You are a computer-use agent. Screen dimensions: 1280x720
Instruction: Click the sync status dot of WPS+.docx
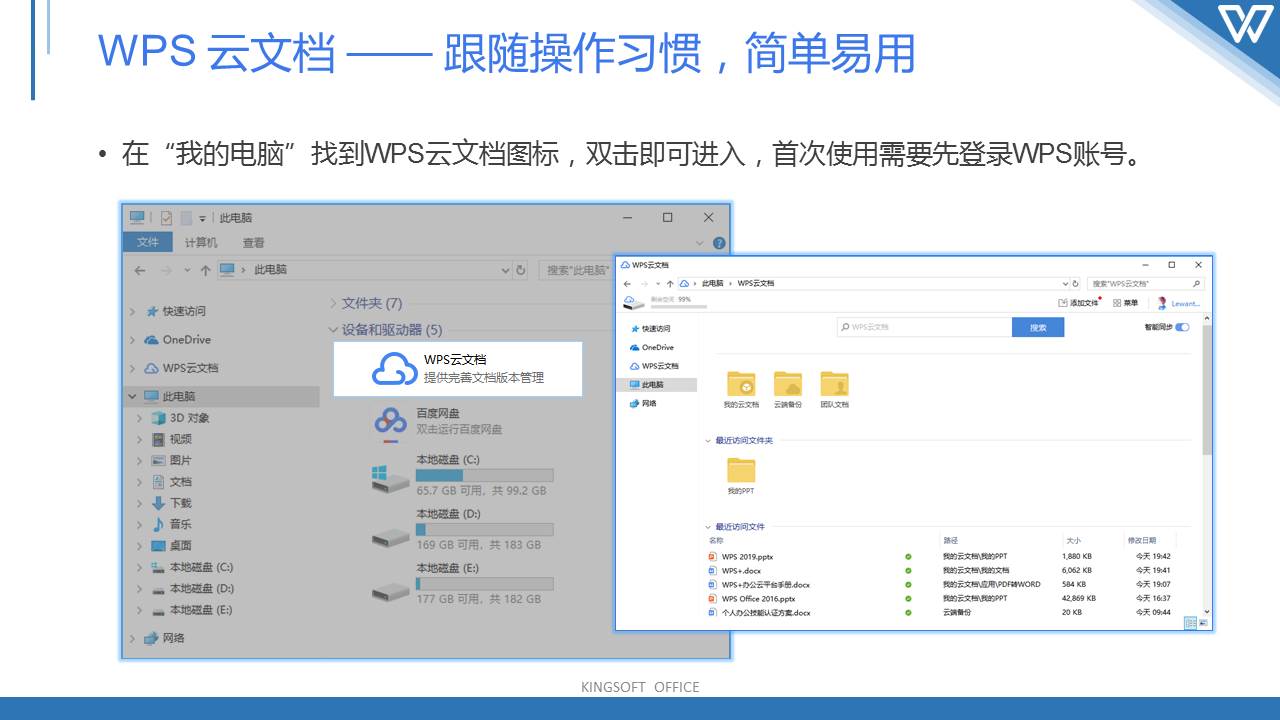[x=908, y=570]
